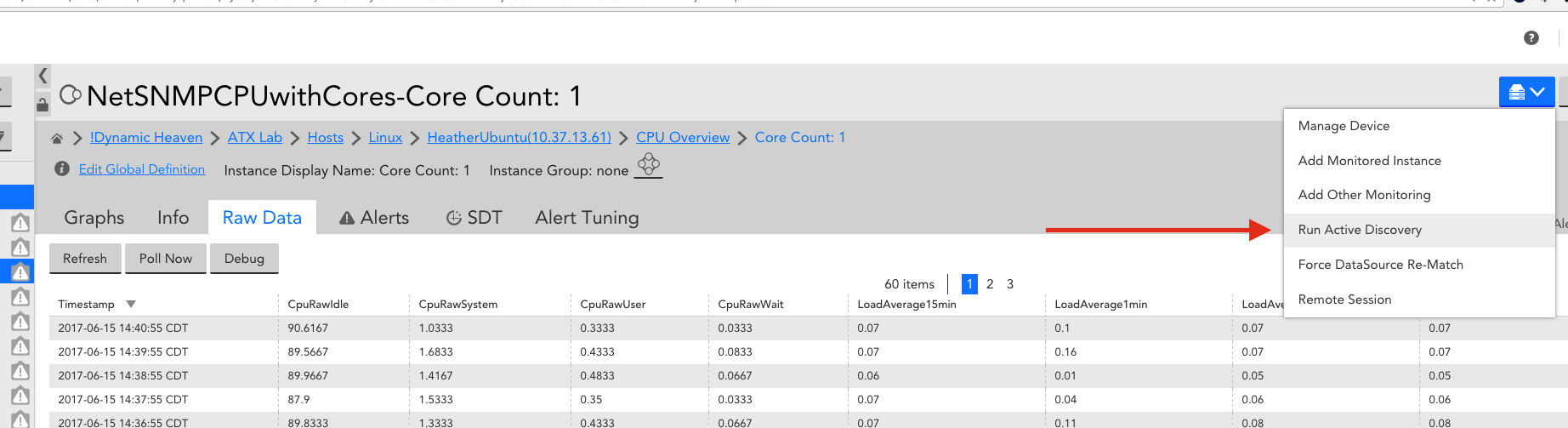Sort by Timestamp using the arrow
Viewport: 1568px width, 428px height.
tap(131, 304)
